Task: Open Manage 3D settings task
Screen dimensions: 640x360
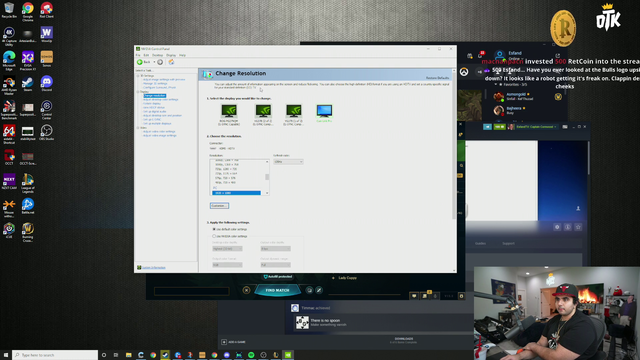Action: point(155,83)
